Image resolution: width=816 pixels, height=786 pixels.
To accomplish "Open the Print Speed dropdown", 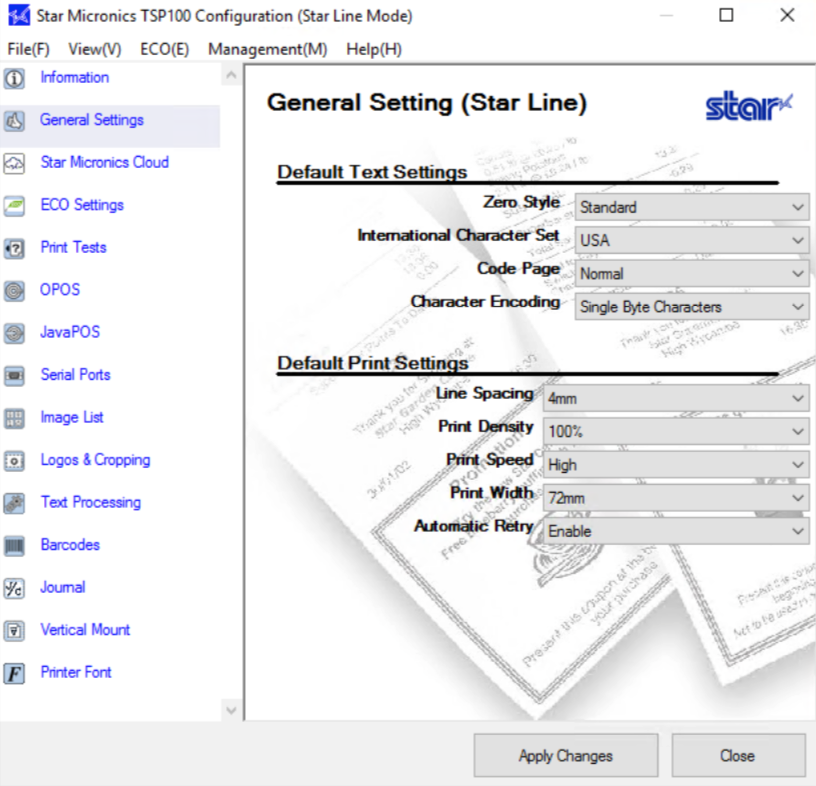I will point(676,465).
